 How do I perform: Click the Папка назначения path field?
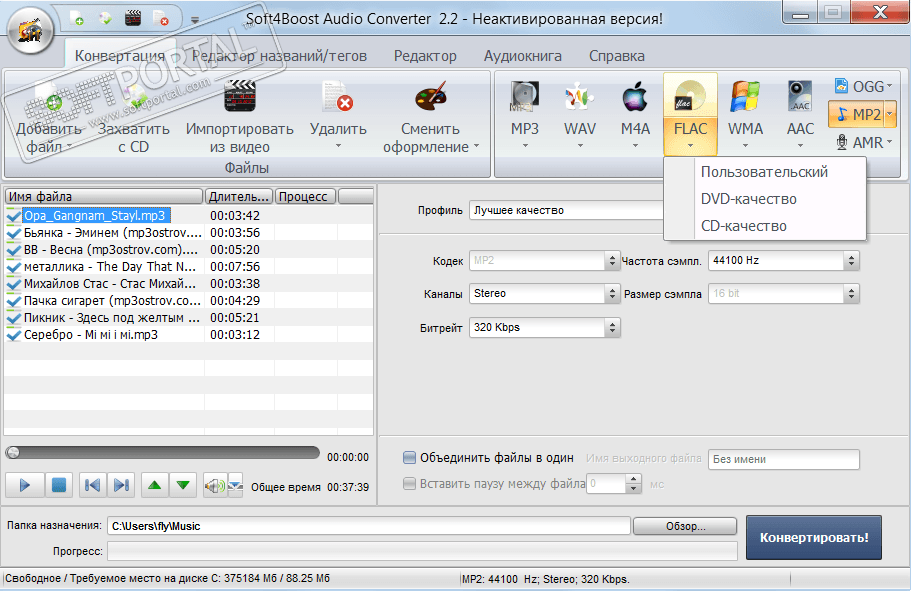click(x=368, y=526)
